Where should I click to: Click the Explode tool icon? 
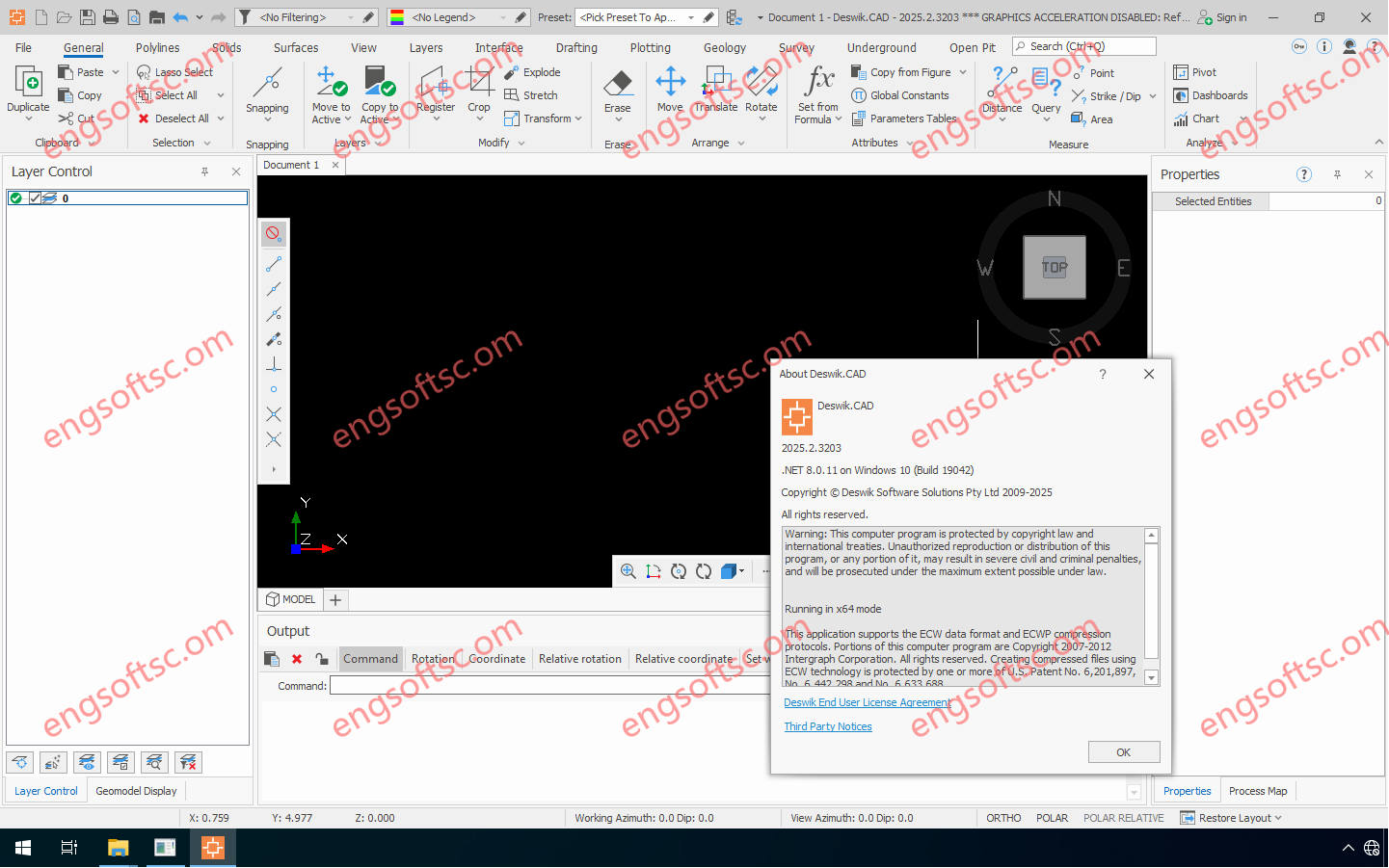point(512,72)
